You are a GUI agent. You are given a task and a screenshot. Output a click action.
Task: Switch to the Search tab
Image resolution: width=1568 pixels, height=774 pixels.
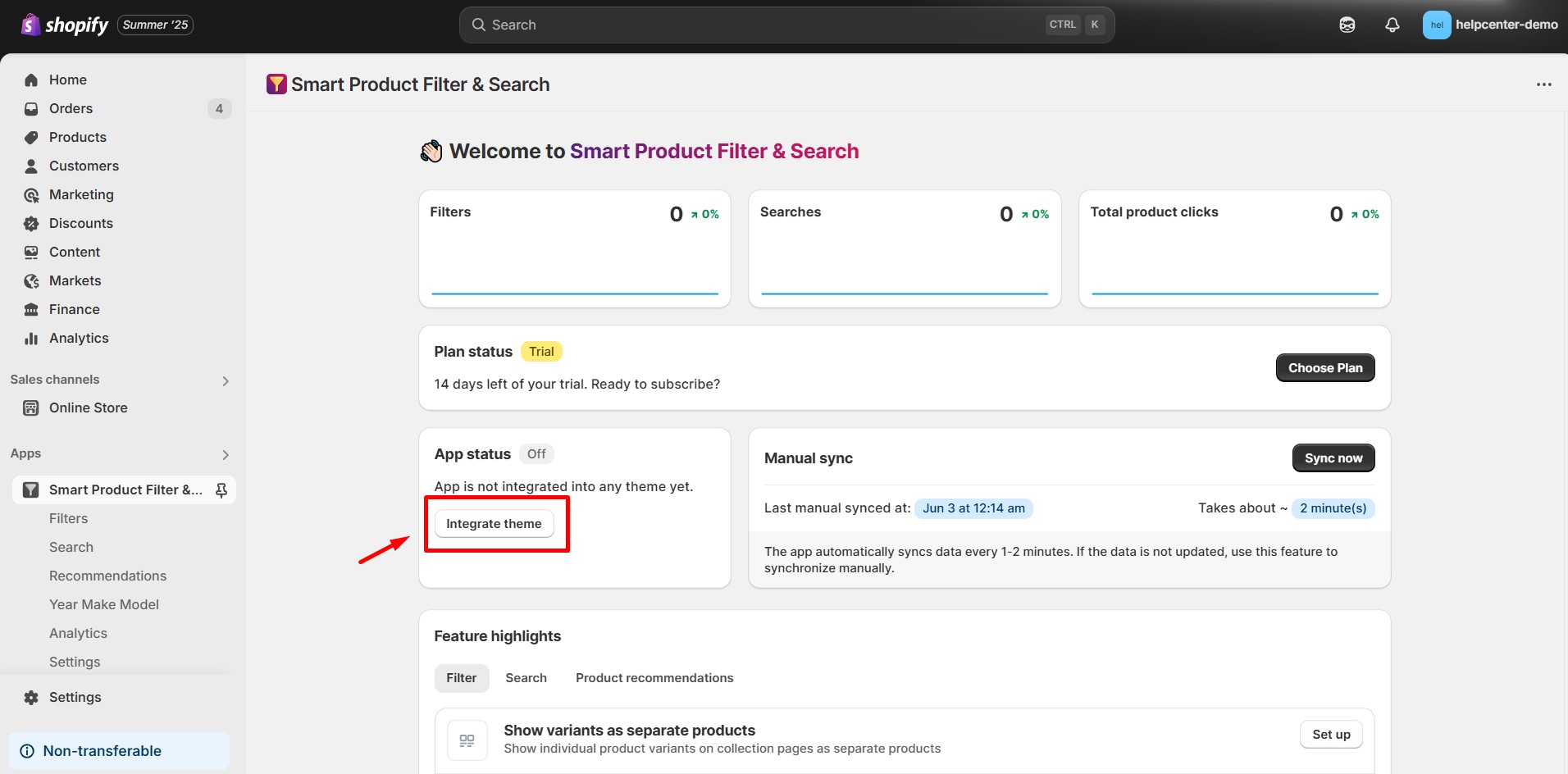click(x=526, y=677)
